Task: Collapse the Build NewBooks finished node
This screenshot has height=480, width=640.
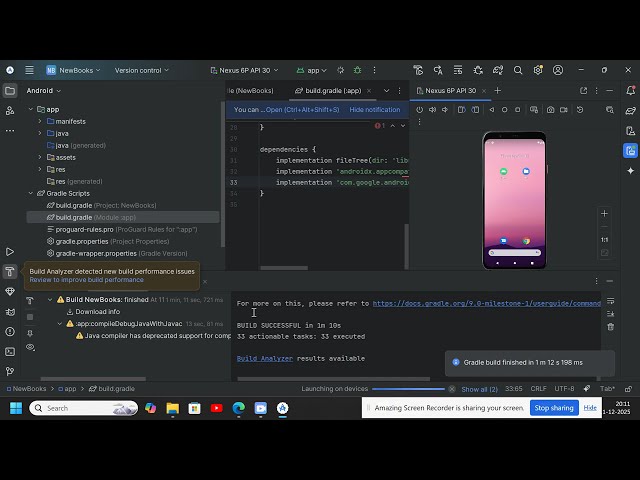Action: [50, 300]
